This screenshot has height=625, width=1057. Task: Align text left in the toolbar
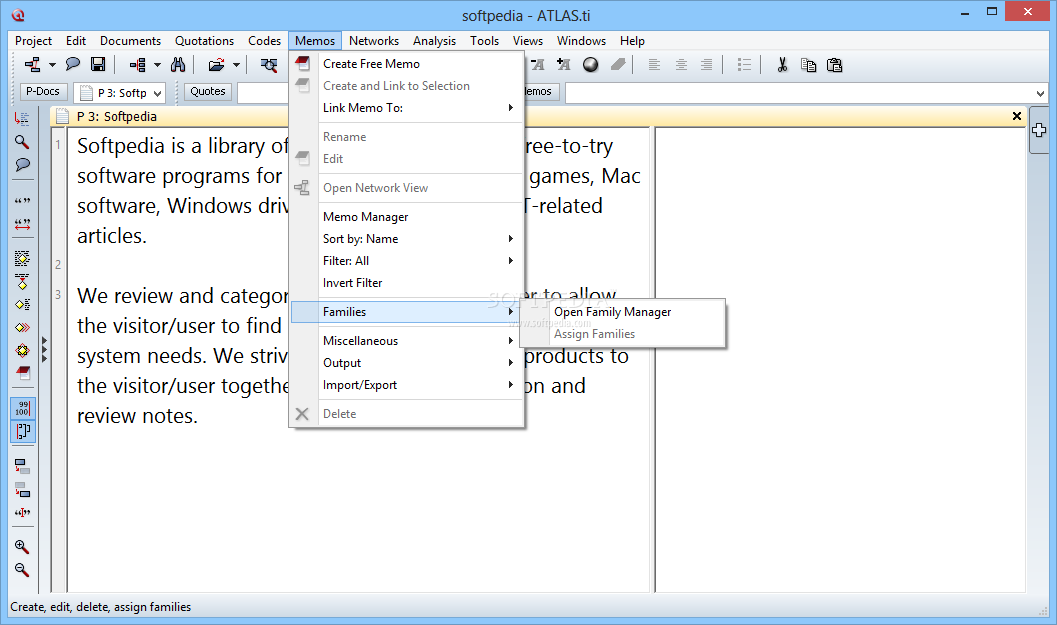654,65
